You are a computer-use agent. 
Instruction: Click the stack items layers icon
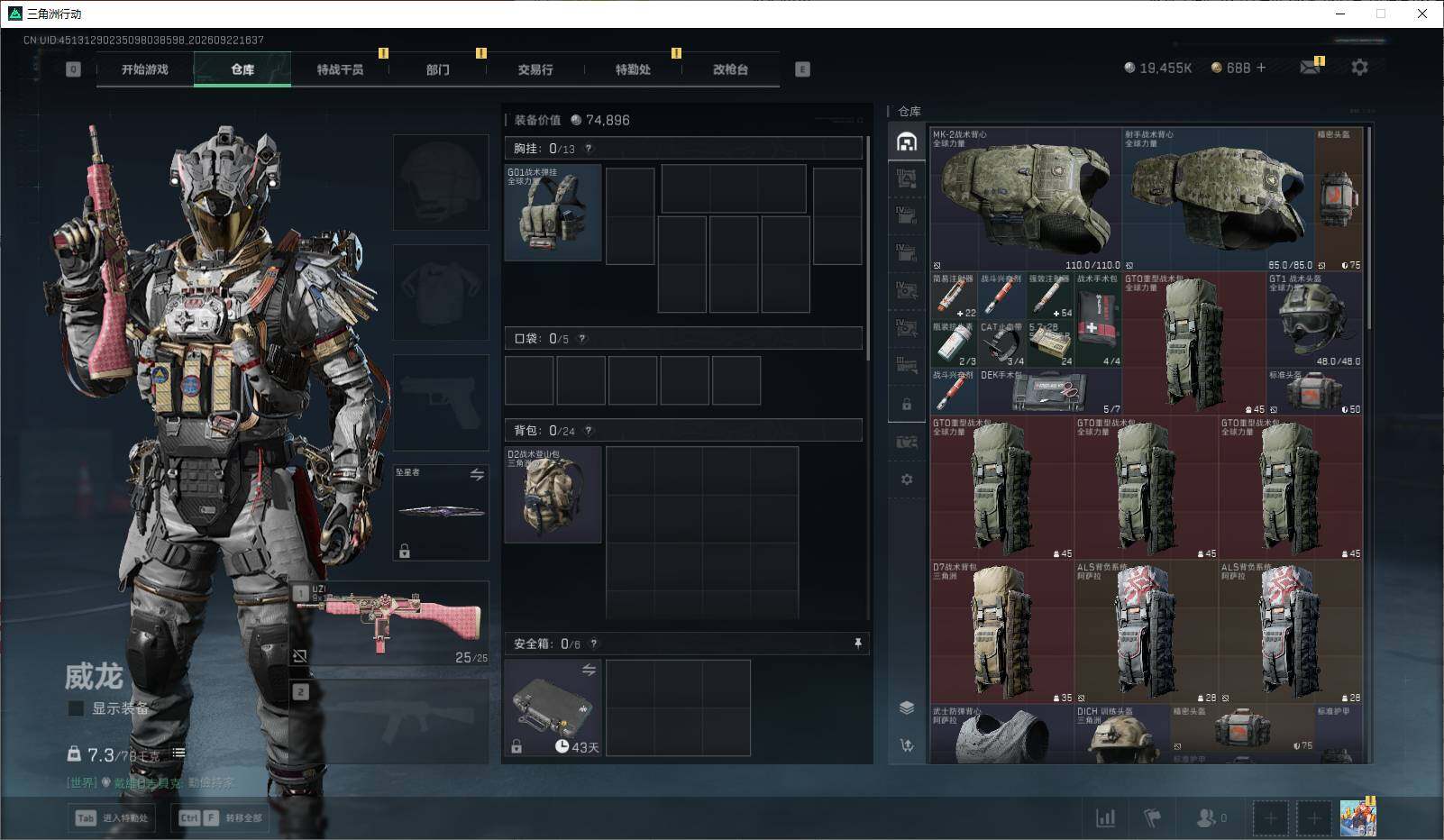907,708
